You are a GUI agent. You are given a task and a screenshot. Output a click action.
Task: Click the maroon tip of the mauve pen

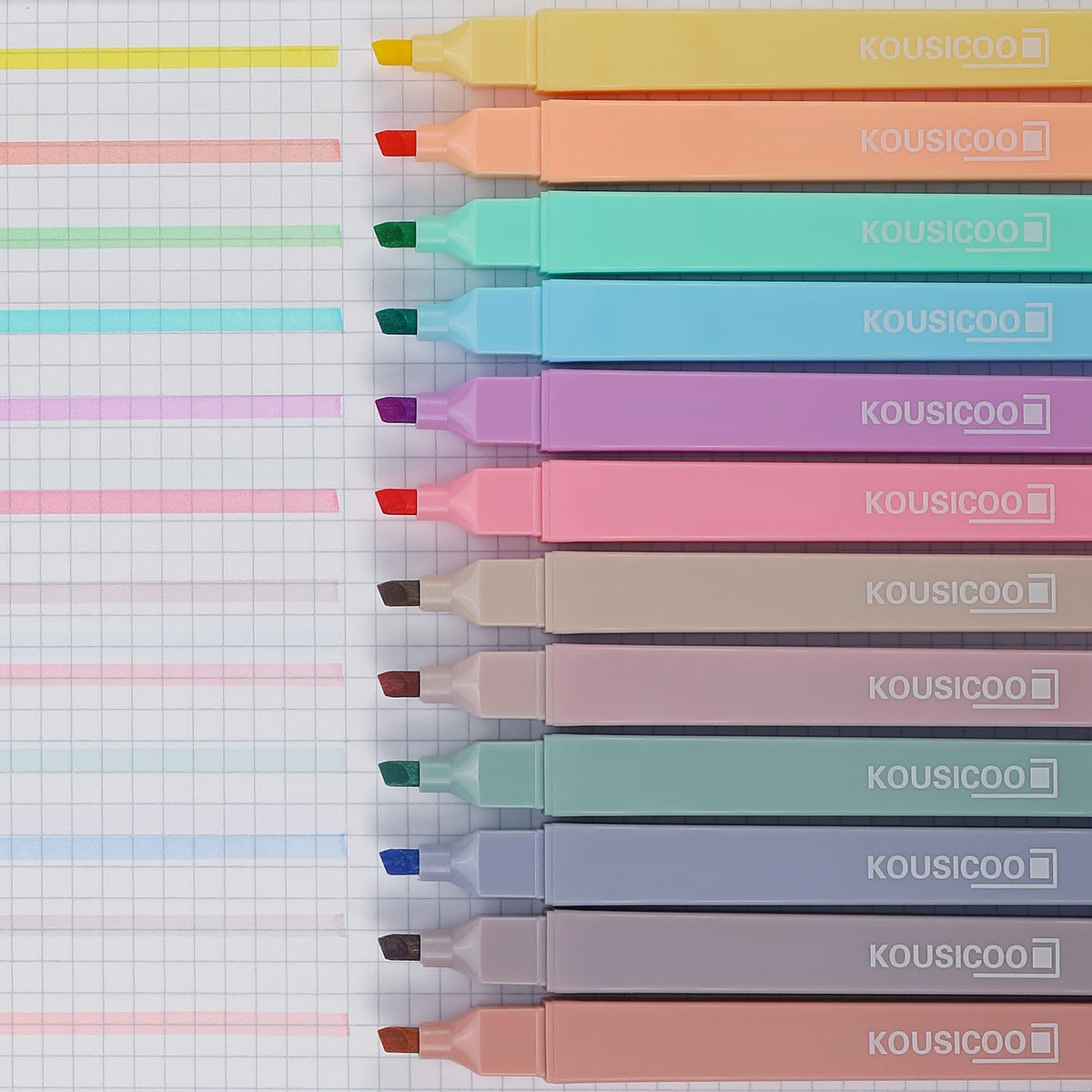(399, 684)
